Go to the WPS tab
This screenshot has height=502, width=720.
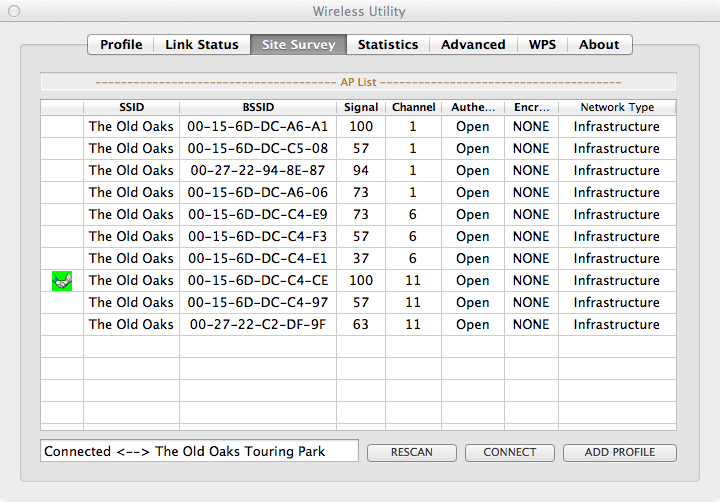tap(543, 45)
